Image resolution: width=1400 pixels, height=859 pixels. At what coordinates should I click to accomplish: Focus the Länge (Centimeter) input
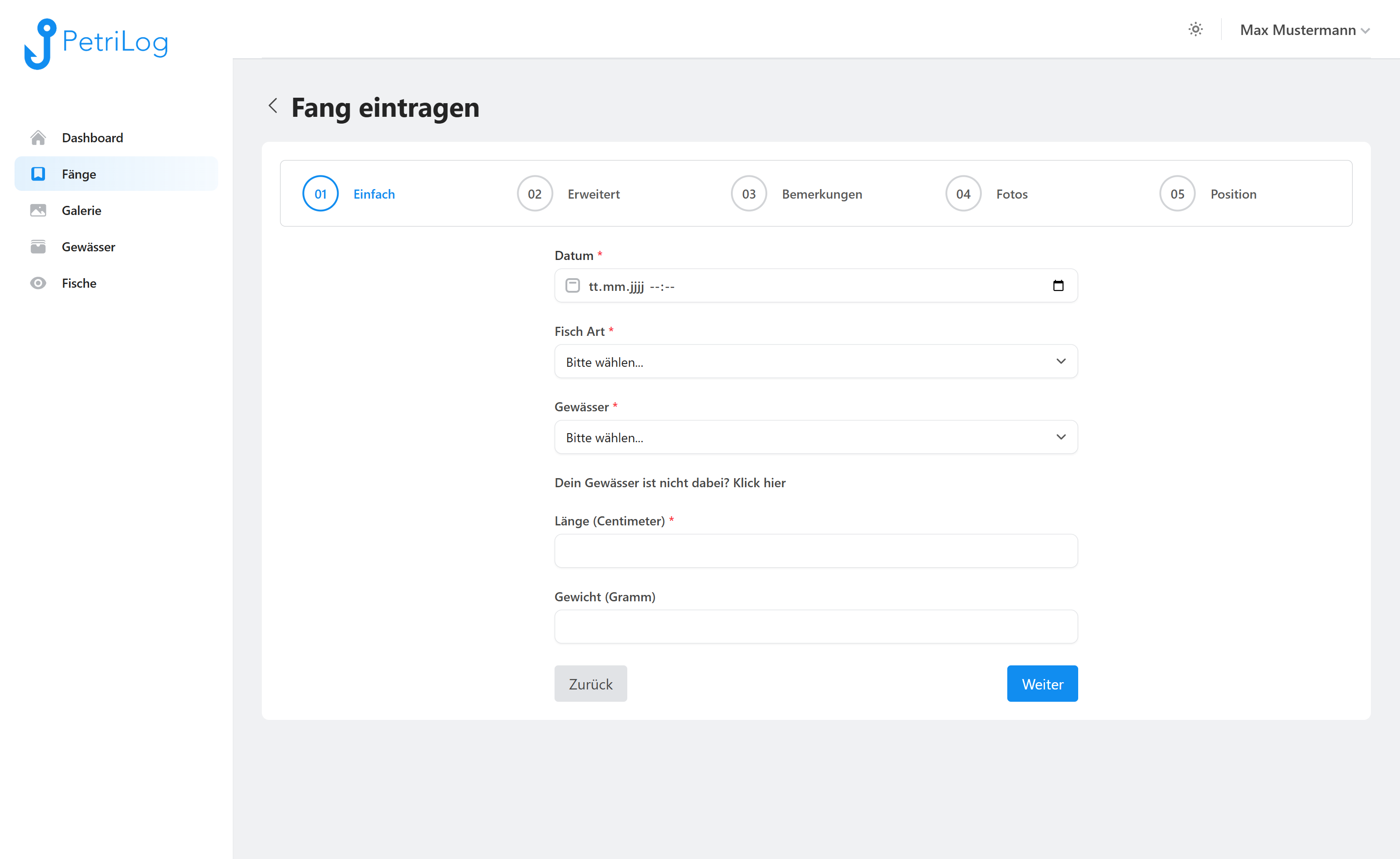[816, 550]
